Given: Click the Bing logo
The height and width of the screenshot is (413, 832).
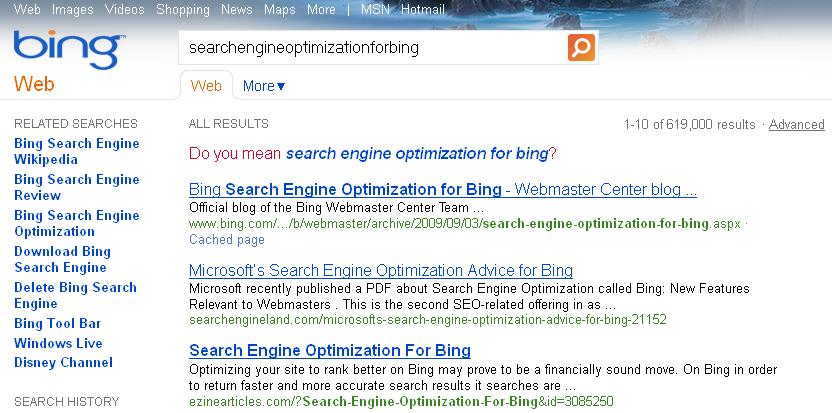Looking at the screenshot, I should click(69, 50).
